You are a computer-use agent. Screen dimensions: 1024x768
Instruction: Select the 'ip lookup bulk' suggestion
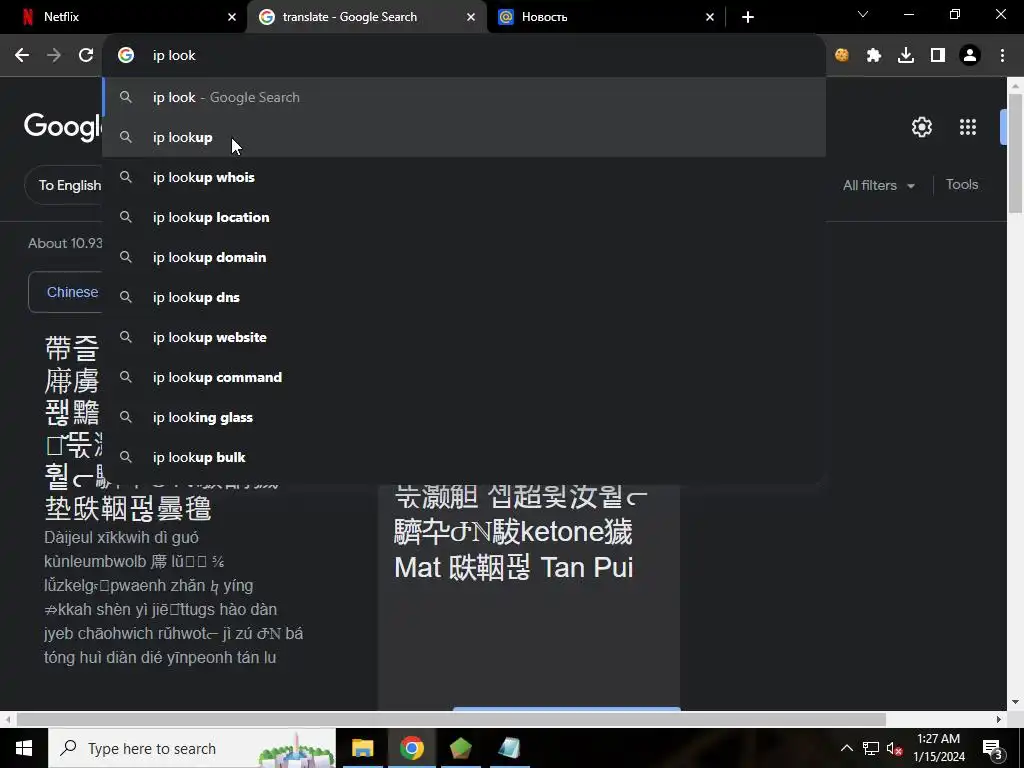tap(464, 457)
